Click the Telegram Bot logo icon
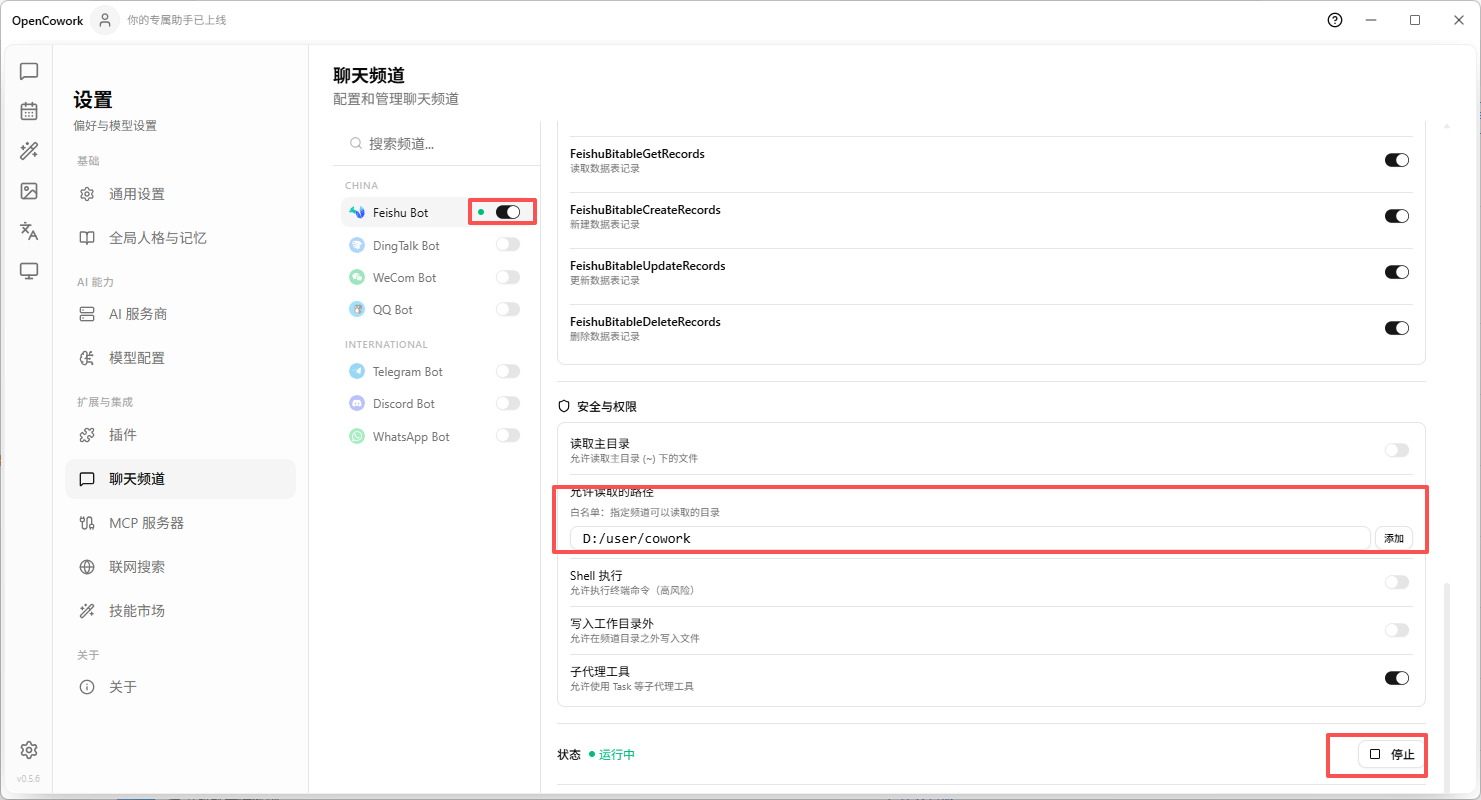 [357, 371]
